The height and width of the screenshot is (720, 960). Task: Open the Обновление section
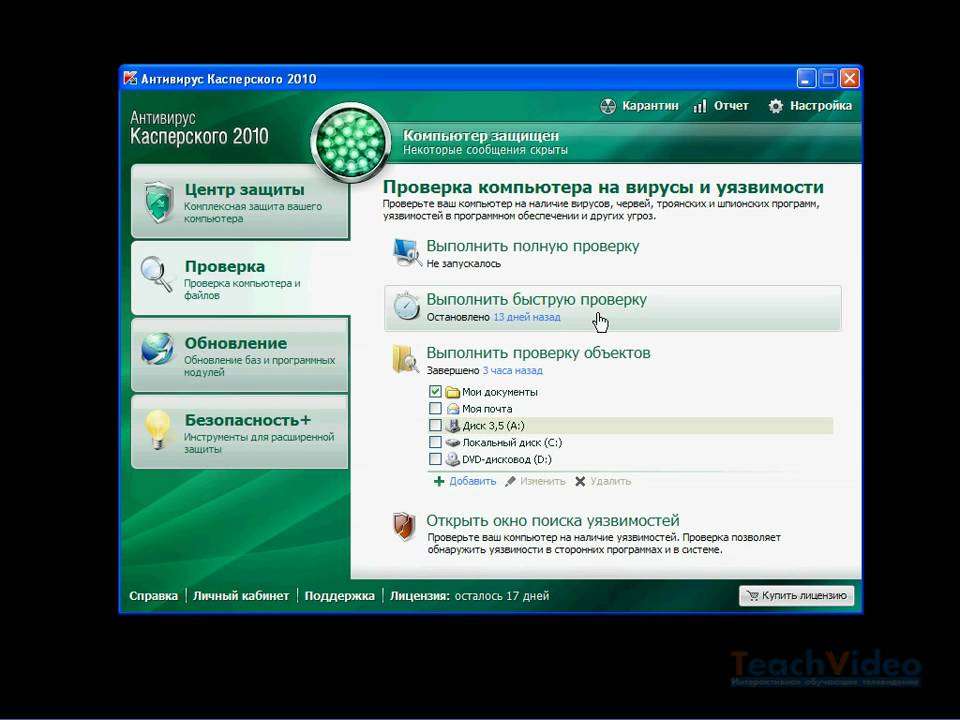(x=240, y=355)
